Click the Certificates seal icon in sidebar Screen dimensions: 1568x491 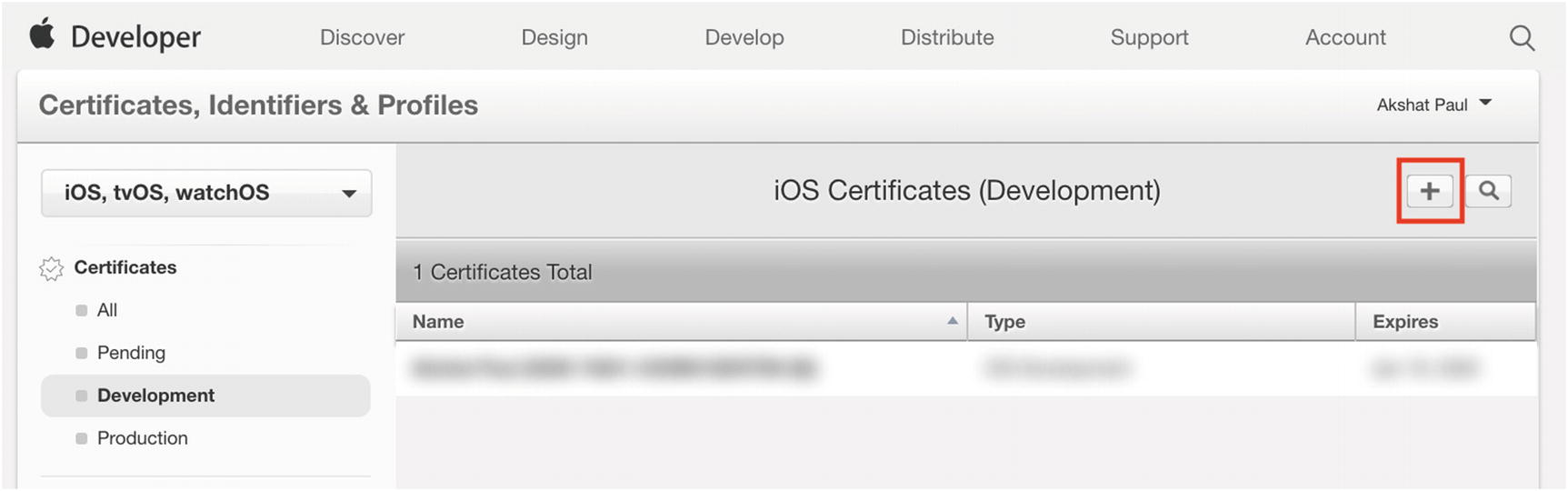coord(51,268)
